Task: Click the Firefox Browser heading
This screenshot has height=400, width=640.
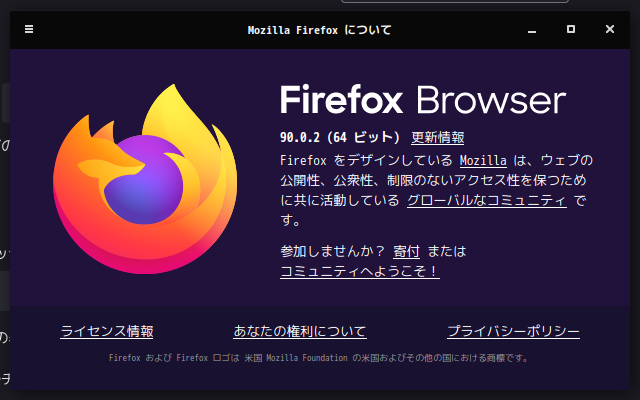Action: tap(423, 100)
